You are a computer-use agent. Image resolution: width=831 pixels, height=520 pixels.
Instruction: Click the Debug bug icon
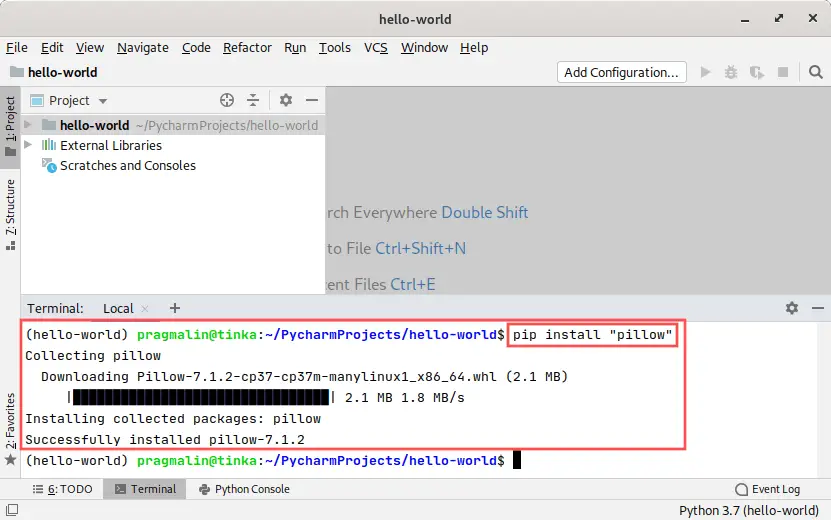click(731, 72)
